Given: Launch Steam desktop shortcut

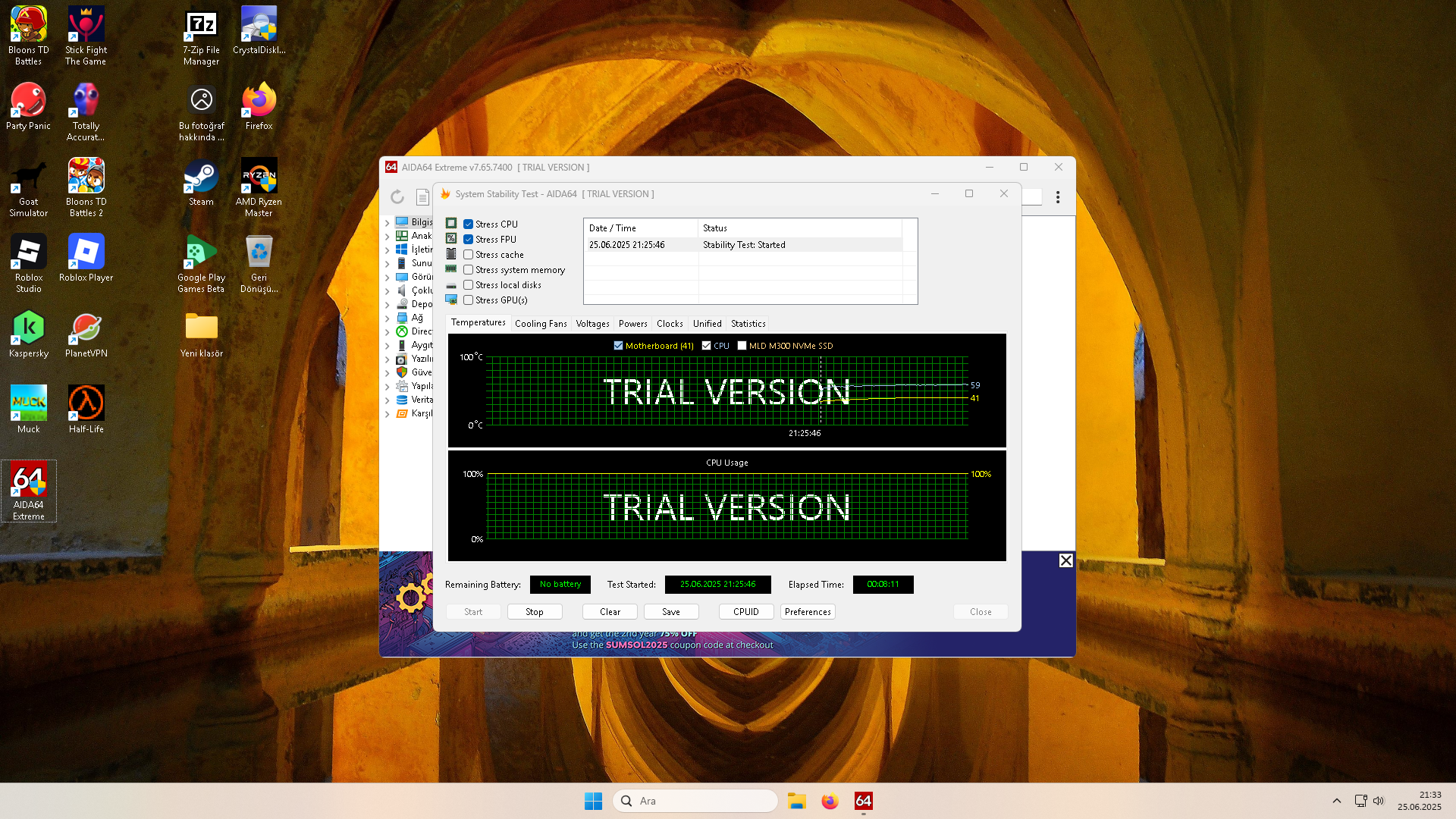Looking at the screenshot, I should pos(201,182).
